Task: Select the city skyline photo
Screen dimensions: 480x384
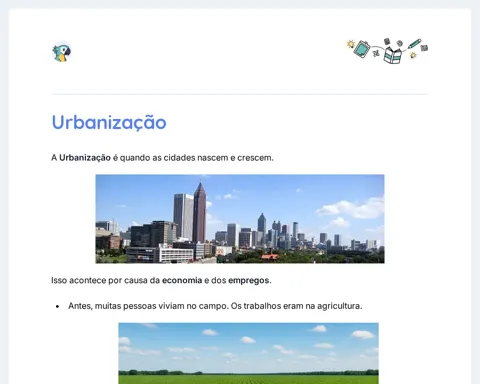Action: 240,219
